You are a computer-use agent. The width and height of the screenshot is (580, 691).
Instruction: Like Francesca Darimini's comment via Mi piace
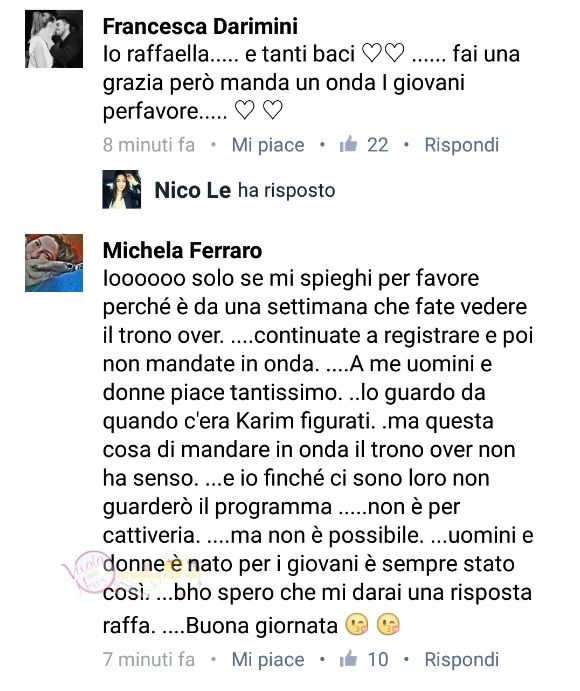[268, 145]
